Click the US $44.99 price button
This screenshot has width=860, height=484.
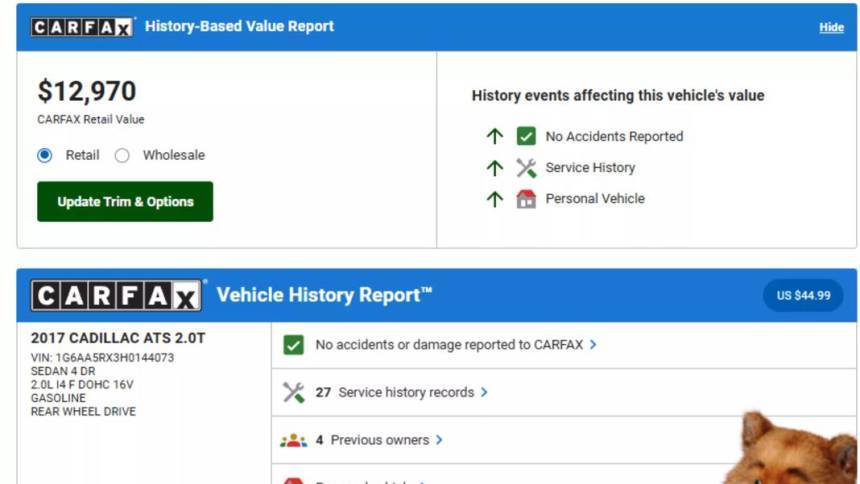click(x=803, y=295)
